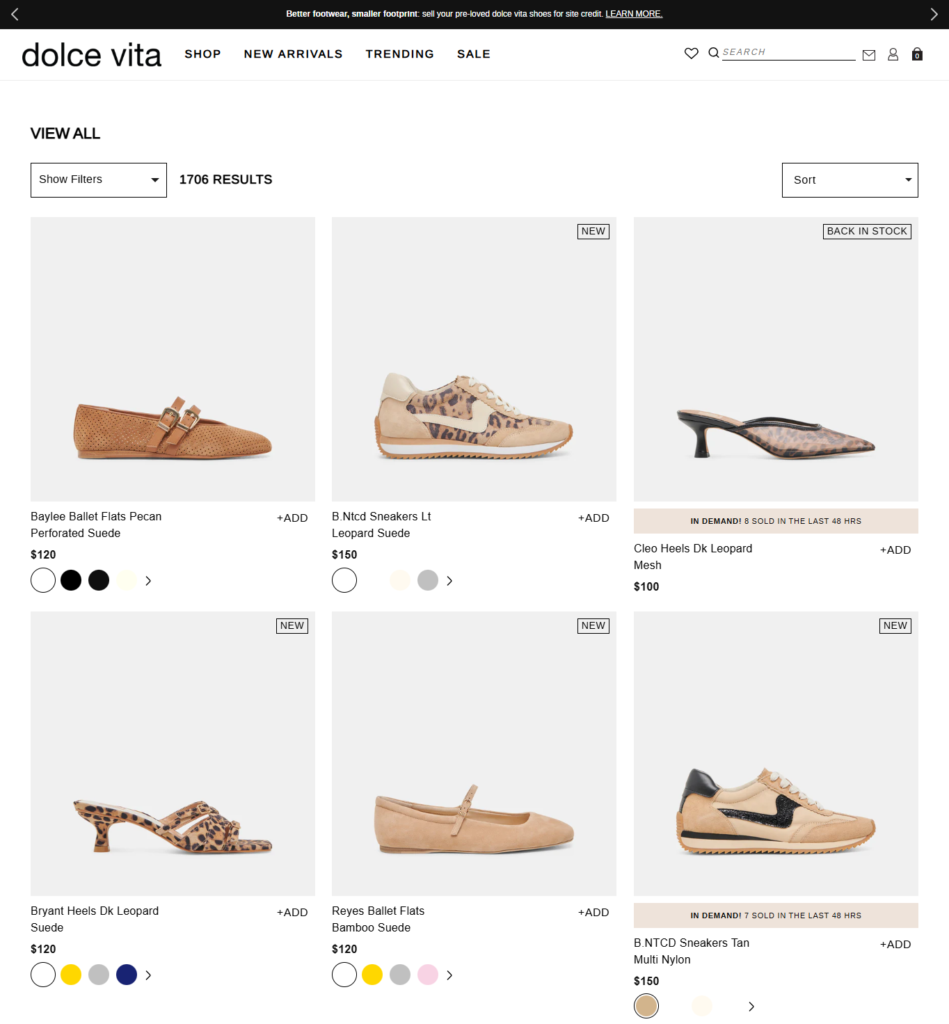This screenshot has width=949, height=1024.
Task: Advance to next announcement banner arrow
Action: 934,14
